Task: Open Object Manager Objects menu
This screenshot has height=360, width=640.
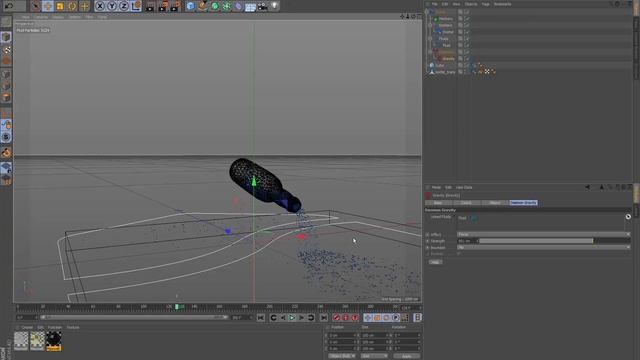Action: point(471,4)
